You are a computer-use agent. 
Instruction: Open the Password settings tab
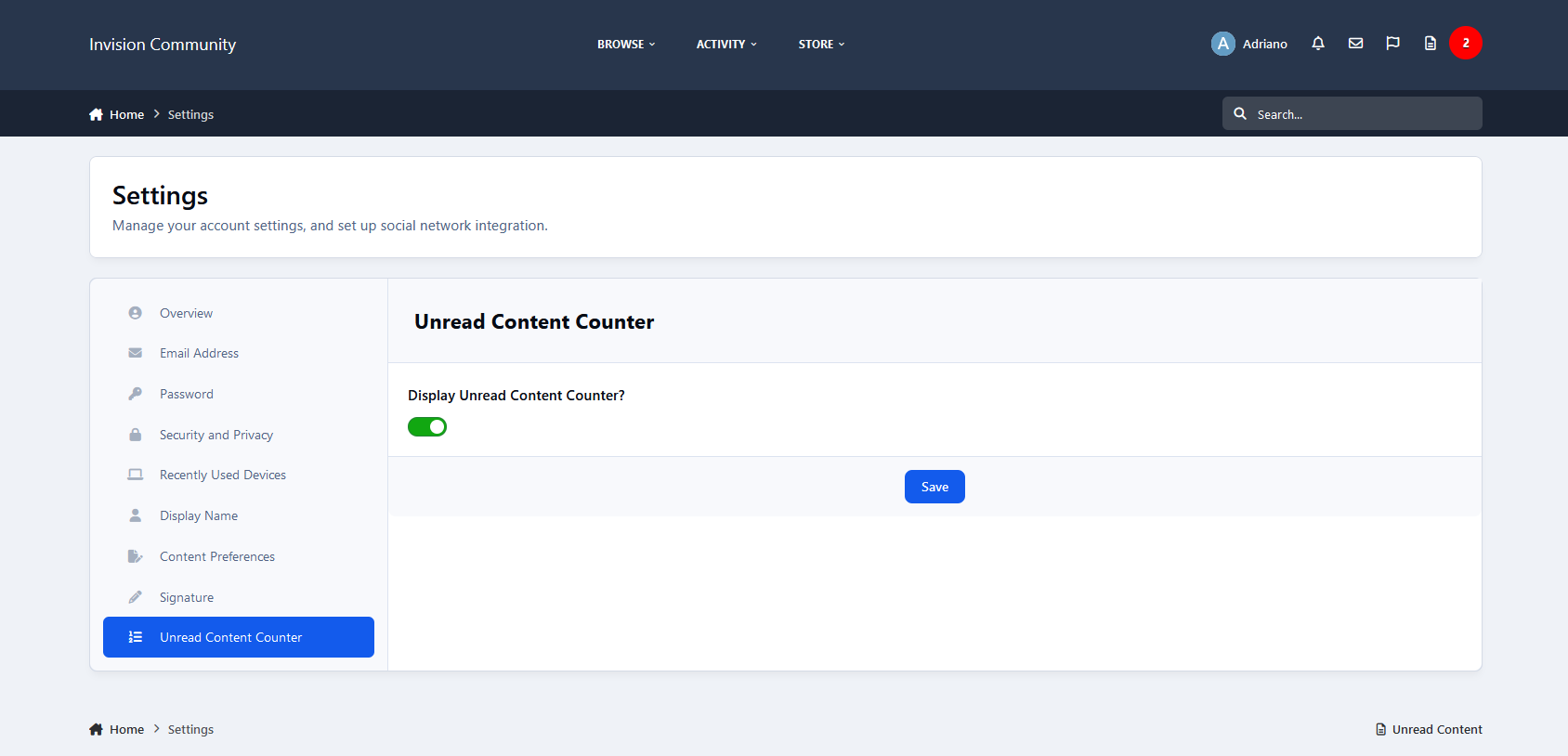tap(239, 394)
